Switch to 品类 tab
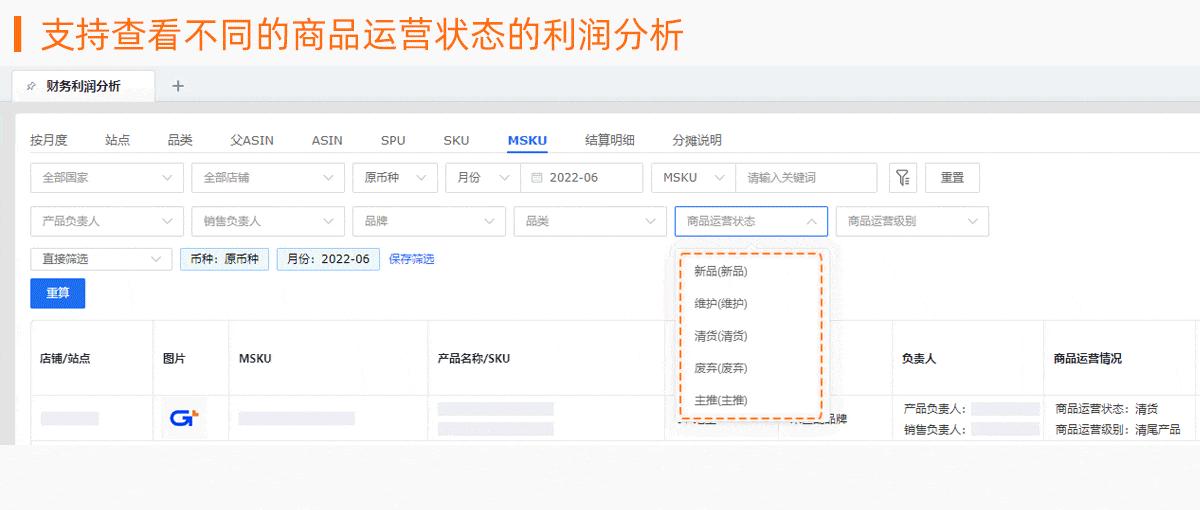 coord(180,140)
